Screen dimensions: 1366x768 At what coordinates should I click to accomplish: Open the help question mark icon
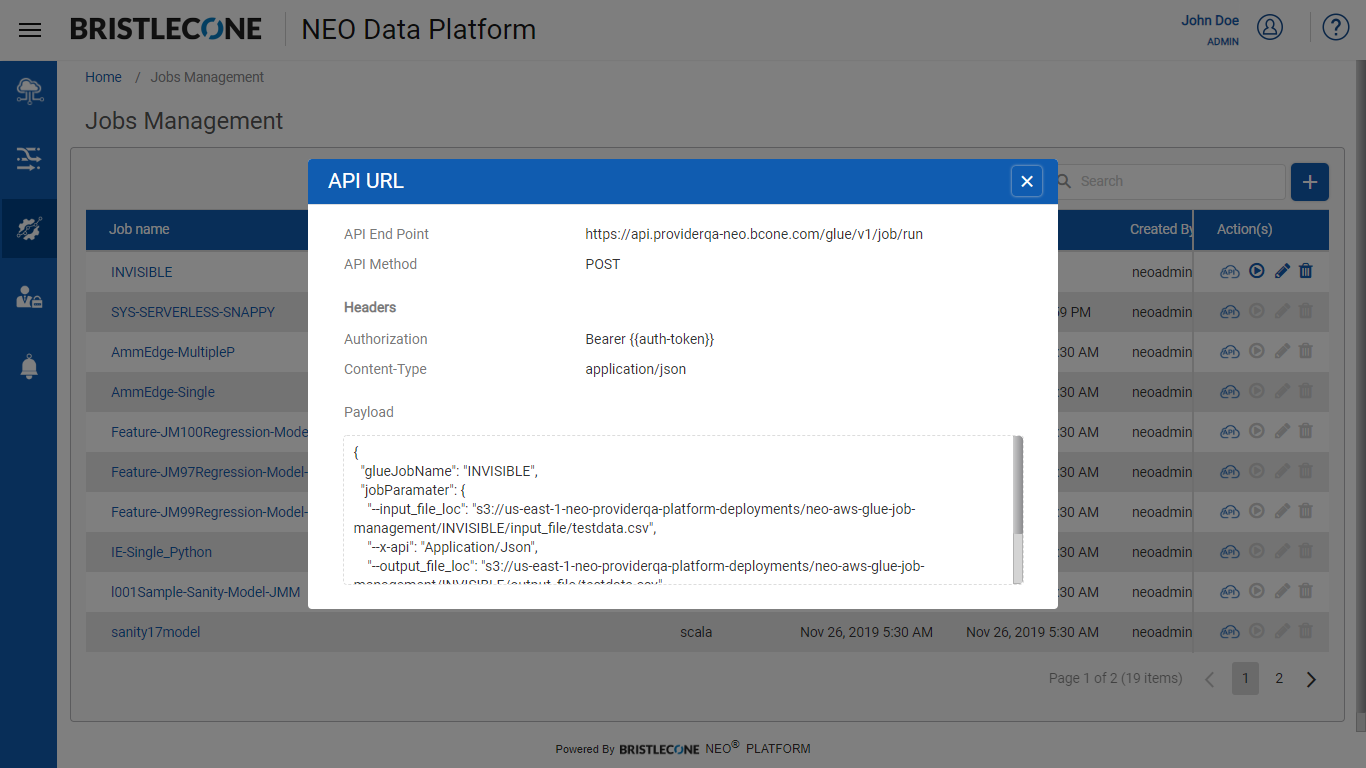(x=1336, y=27)
